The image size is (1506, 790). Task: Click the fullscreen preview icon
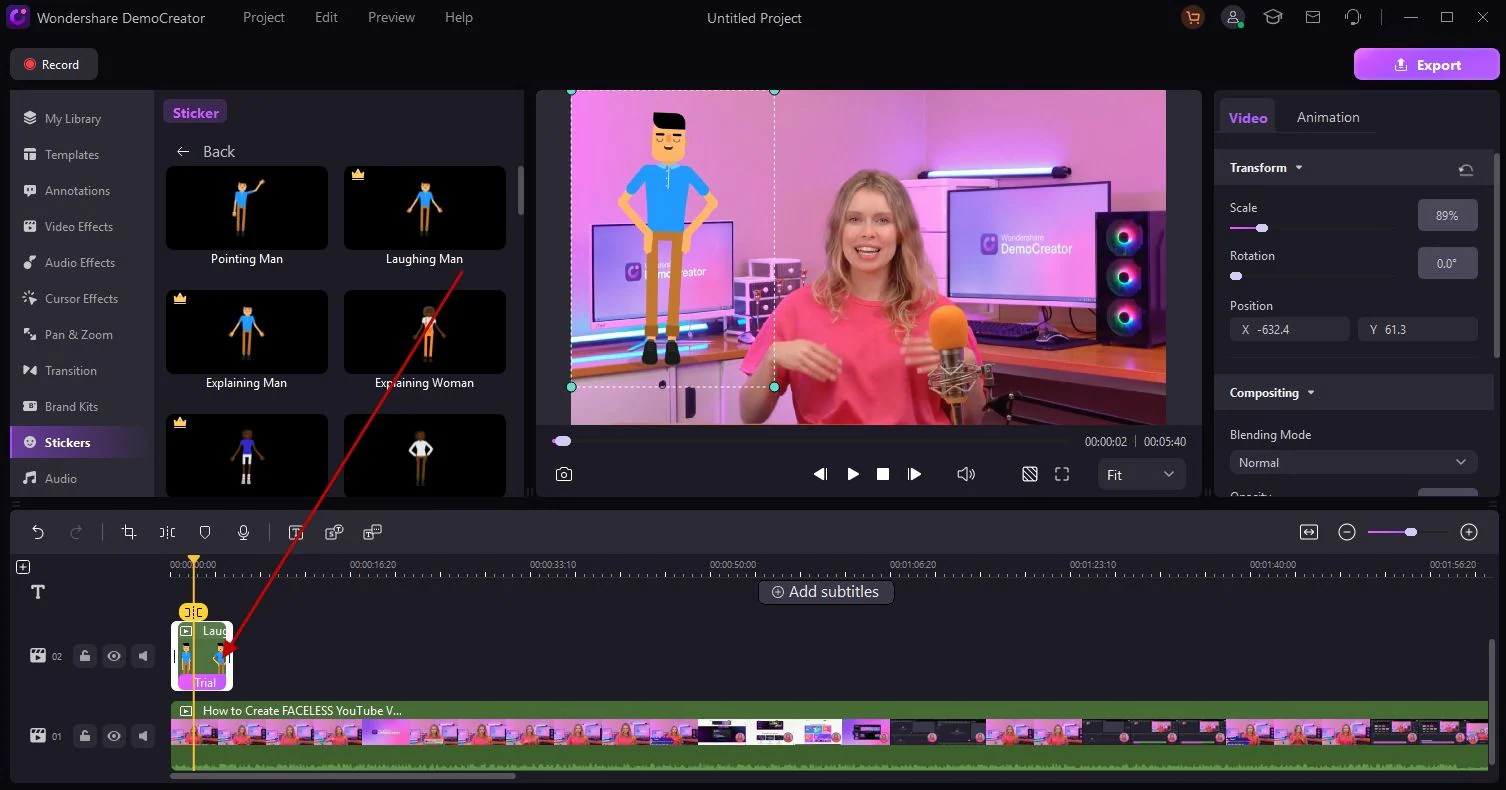click(1062, 474)
